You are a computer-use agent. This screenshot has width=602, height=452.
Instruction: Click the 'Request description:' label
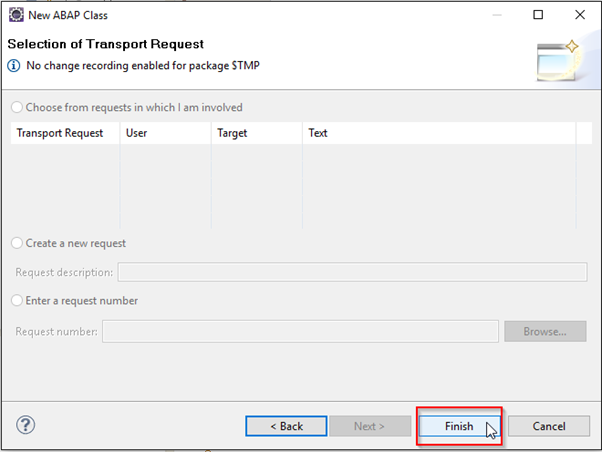[x=64, y=272]
